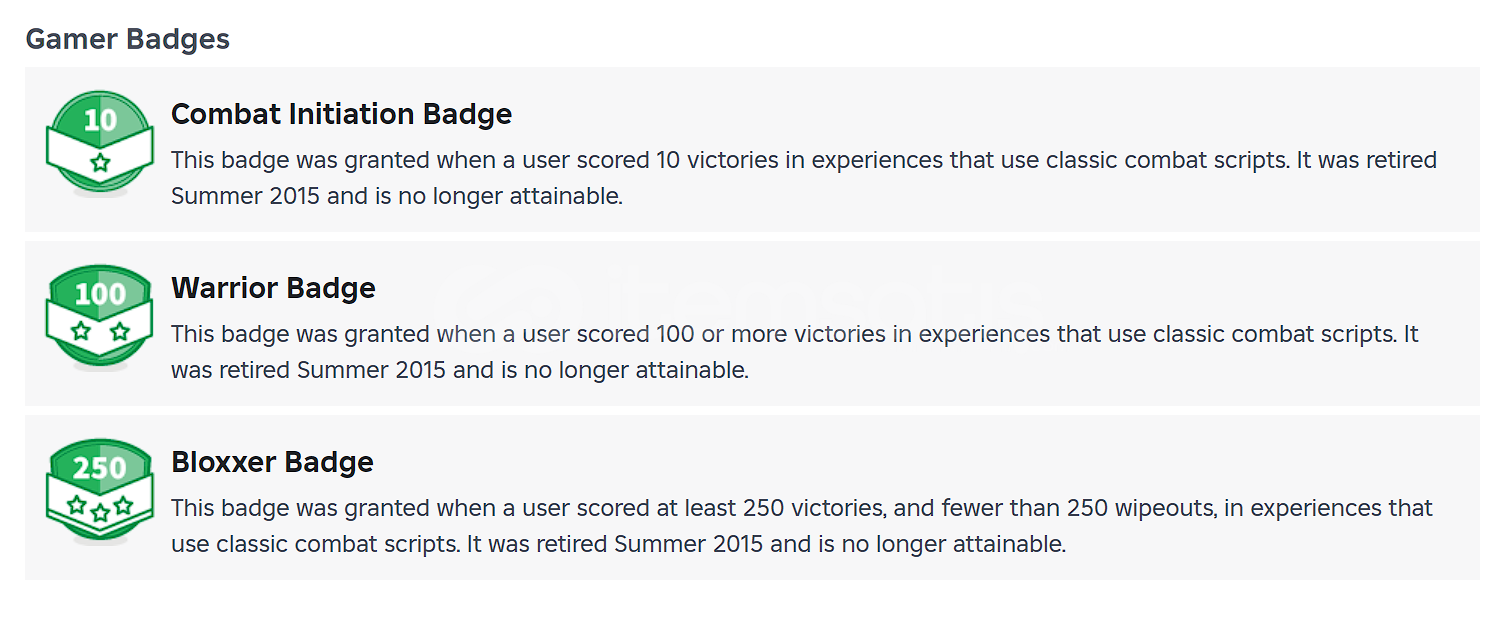Click the number 10 on the badge icon

[x=100, y=121]
